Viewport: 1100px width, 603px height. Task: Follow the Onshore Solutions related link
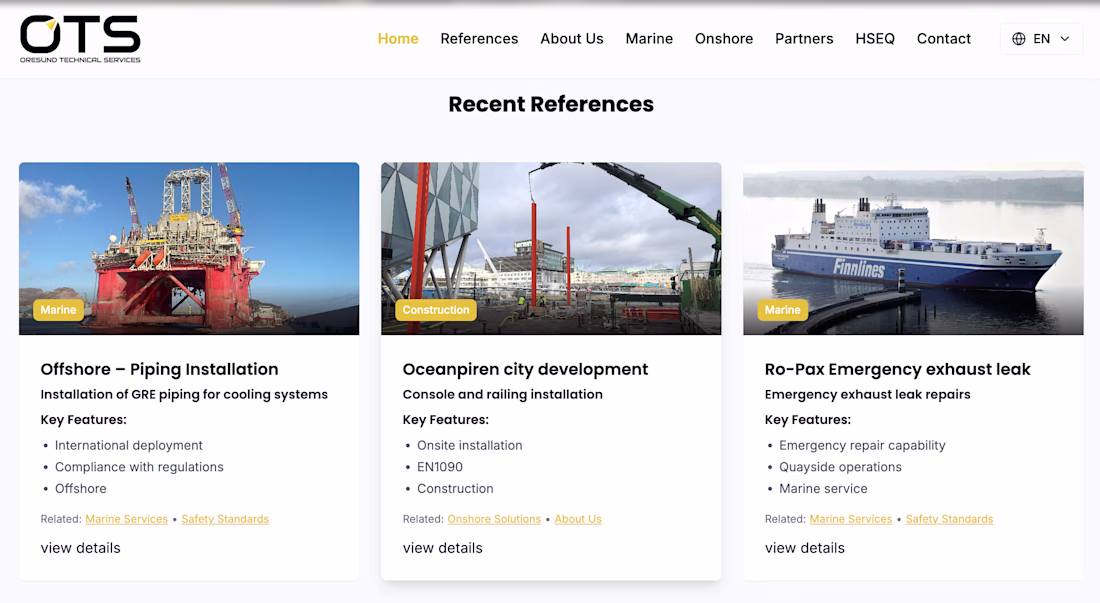(494, 519)
